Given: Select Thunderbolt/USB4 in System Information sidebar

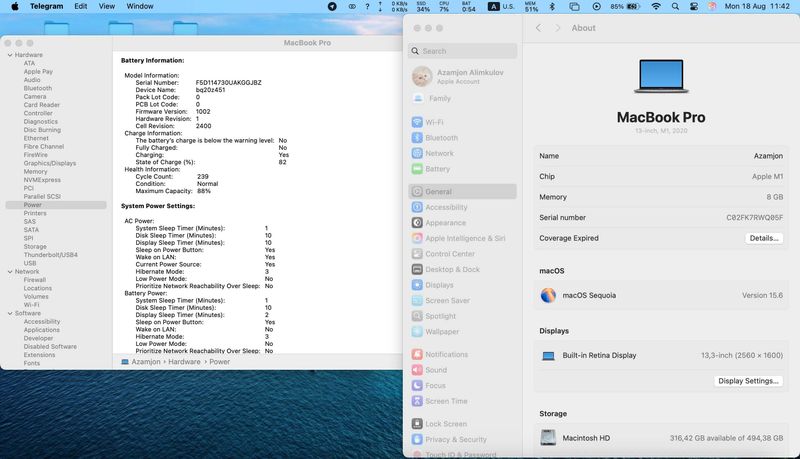Looking at the screenshot, I should (x=51, y=255).
